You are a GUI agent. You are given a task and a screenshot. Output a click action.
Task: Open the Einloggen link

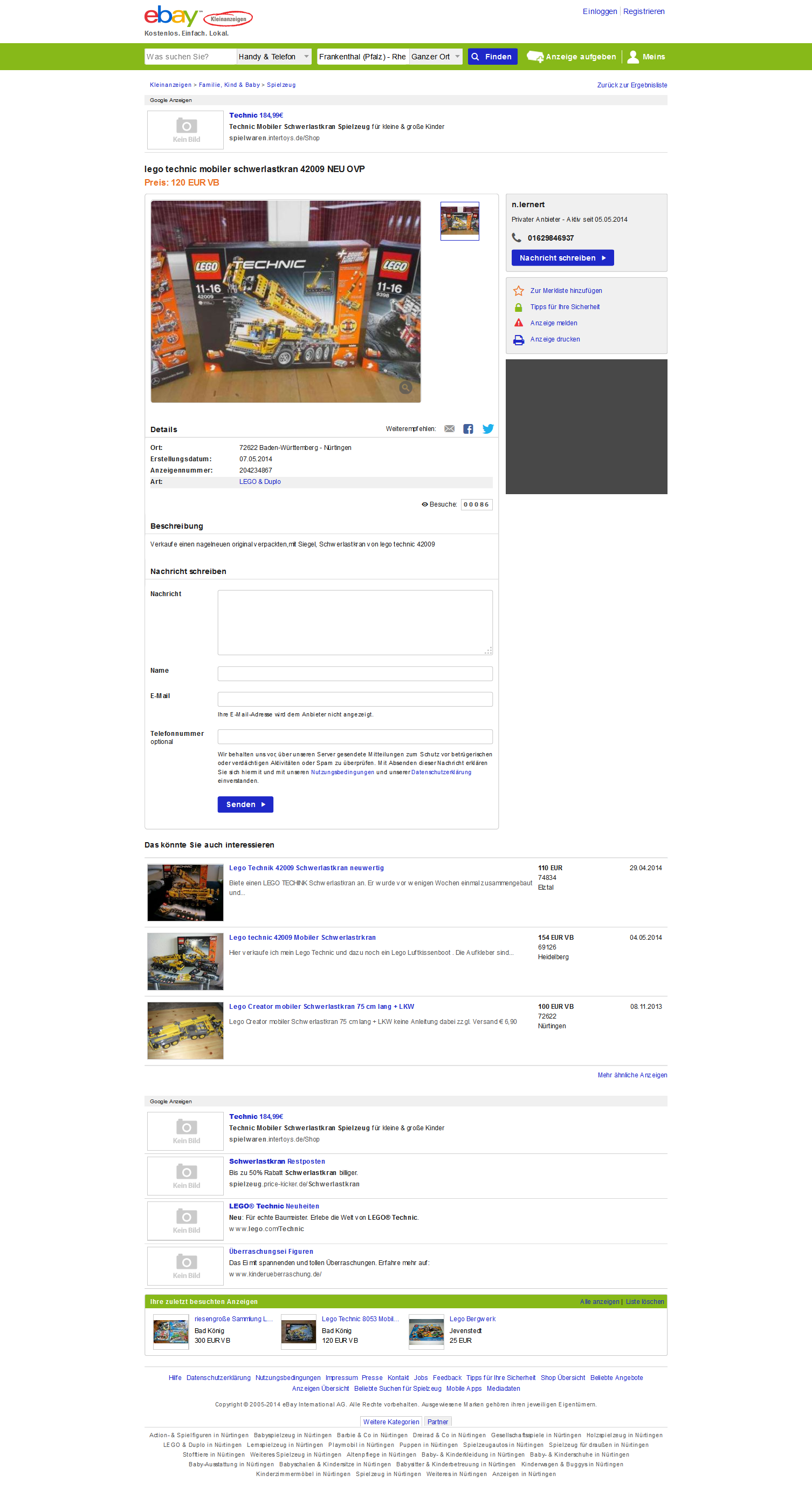click(600, 11)
